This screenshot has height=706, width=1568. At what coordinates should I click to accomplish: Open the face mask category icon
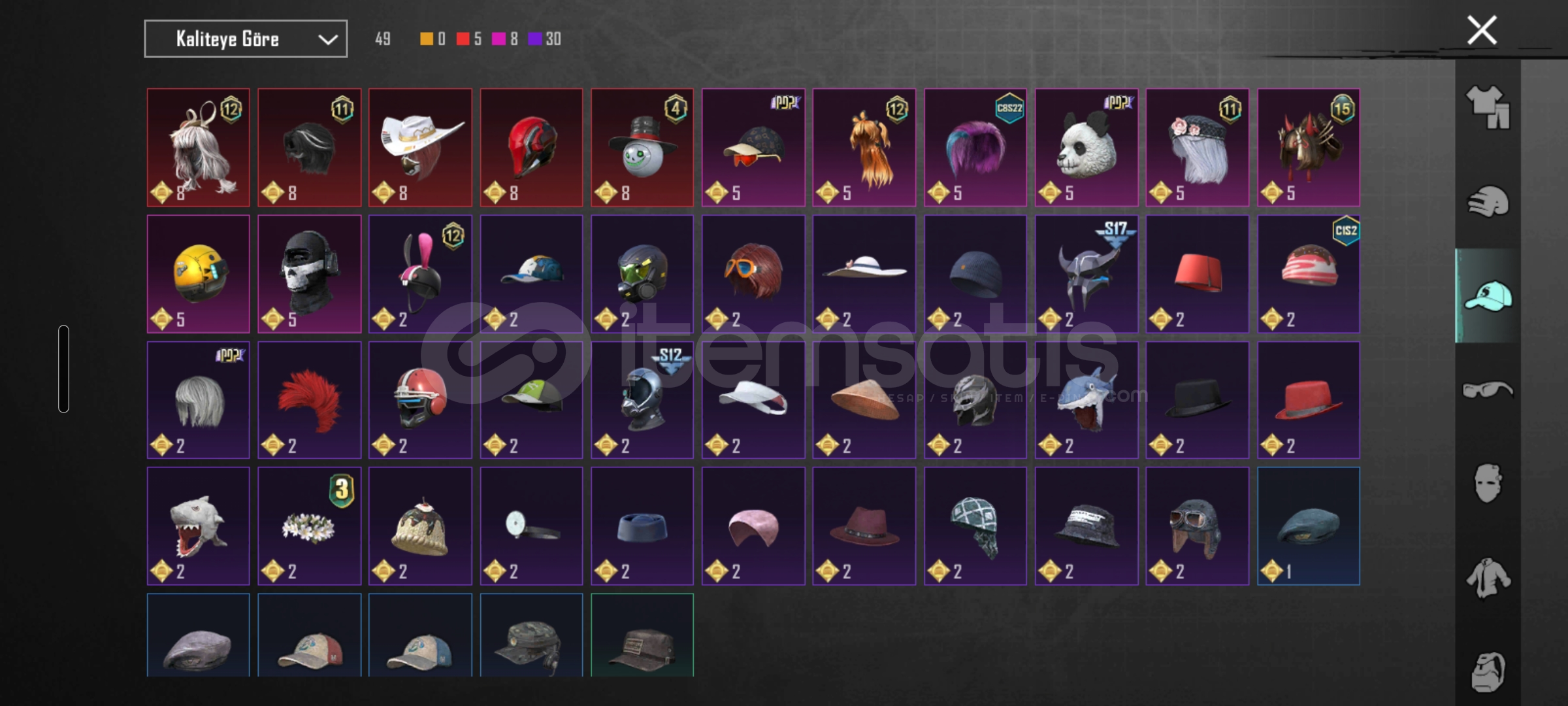point(1488,484)
